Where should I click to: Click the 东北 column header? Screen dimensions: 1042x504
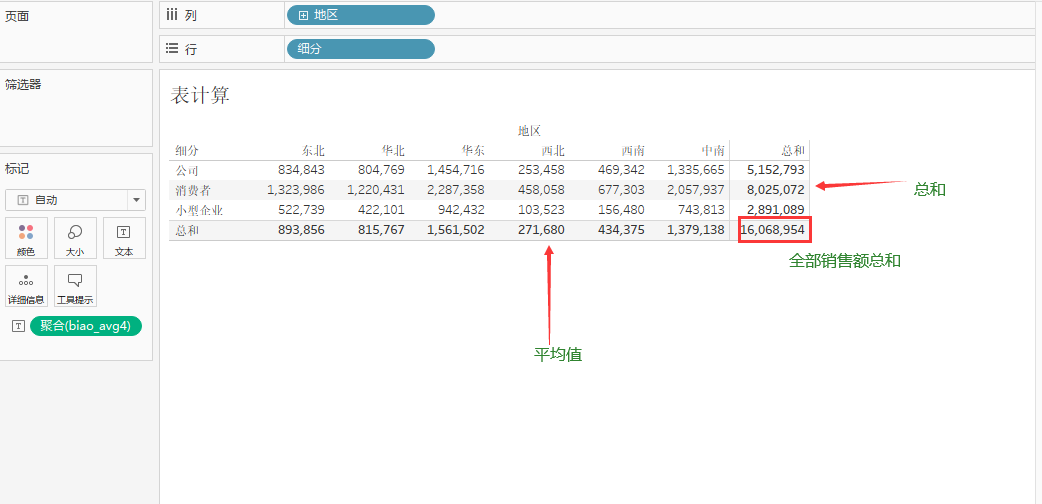(x=312, y=151)
